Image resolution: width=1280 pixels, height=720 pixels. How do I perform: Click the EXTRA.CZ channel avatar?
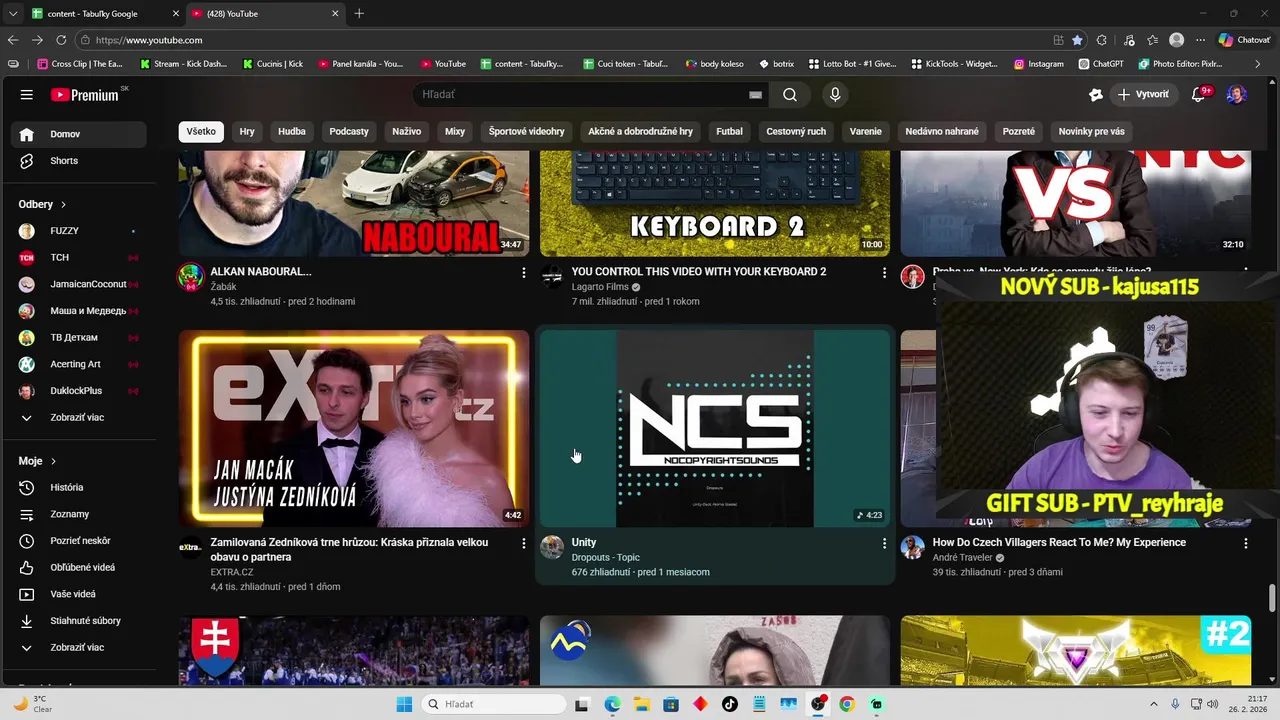coord(190,547)
